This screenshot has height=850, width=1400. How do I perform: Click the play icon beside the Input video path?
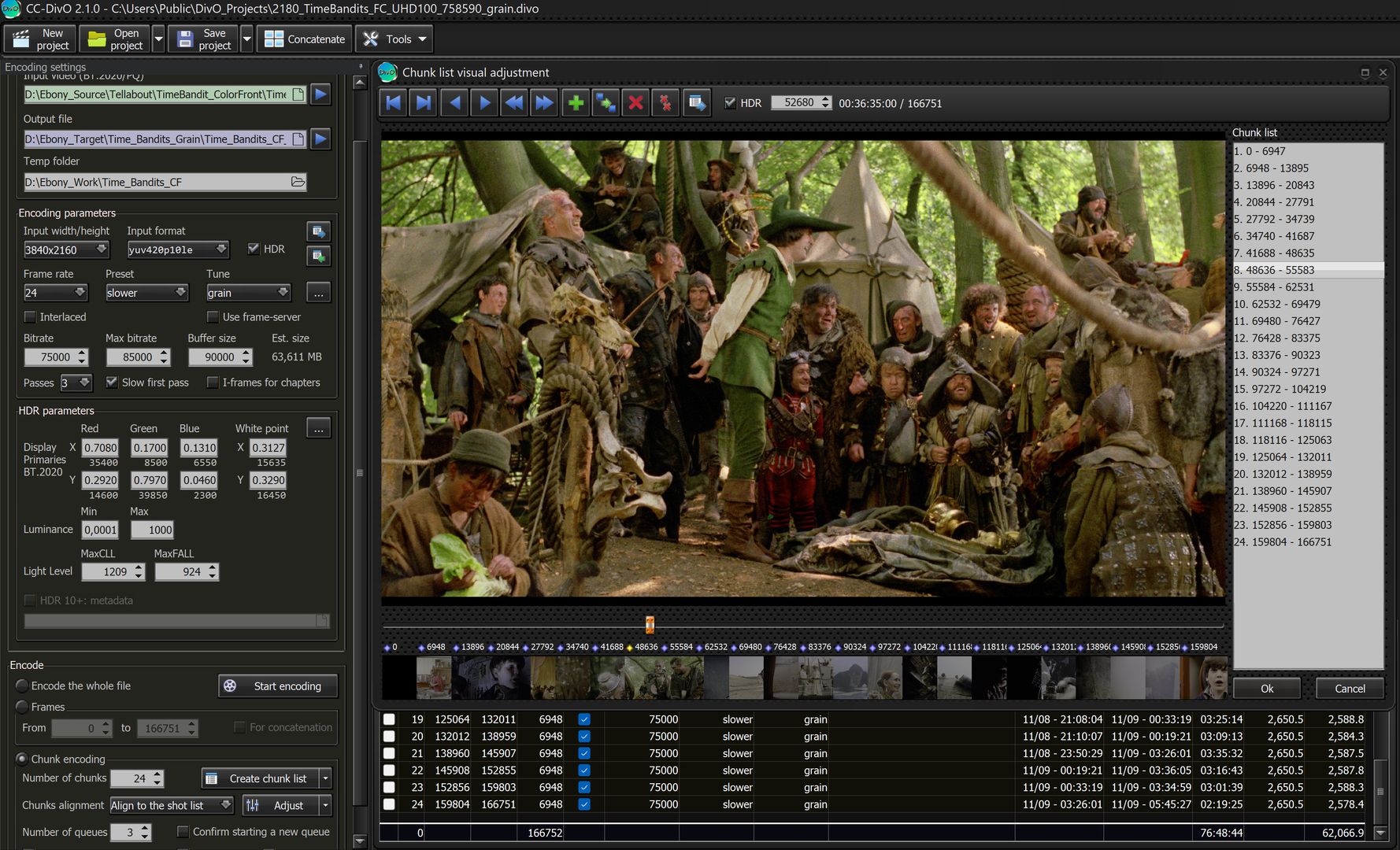tap(320, 94)
